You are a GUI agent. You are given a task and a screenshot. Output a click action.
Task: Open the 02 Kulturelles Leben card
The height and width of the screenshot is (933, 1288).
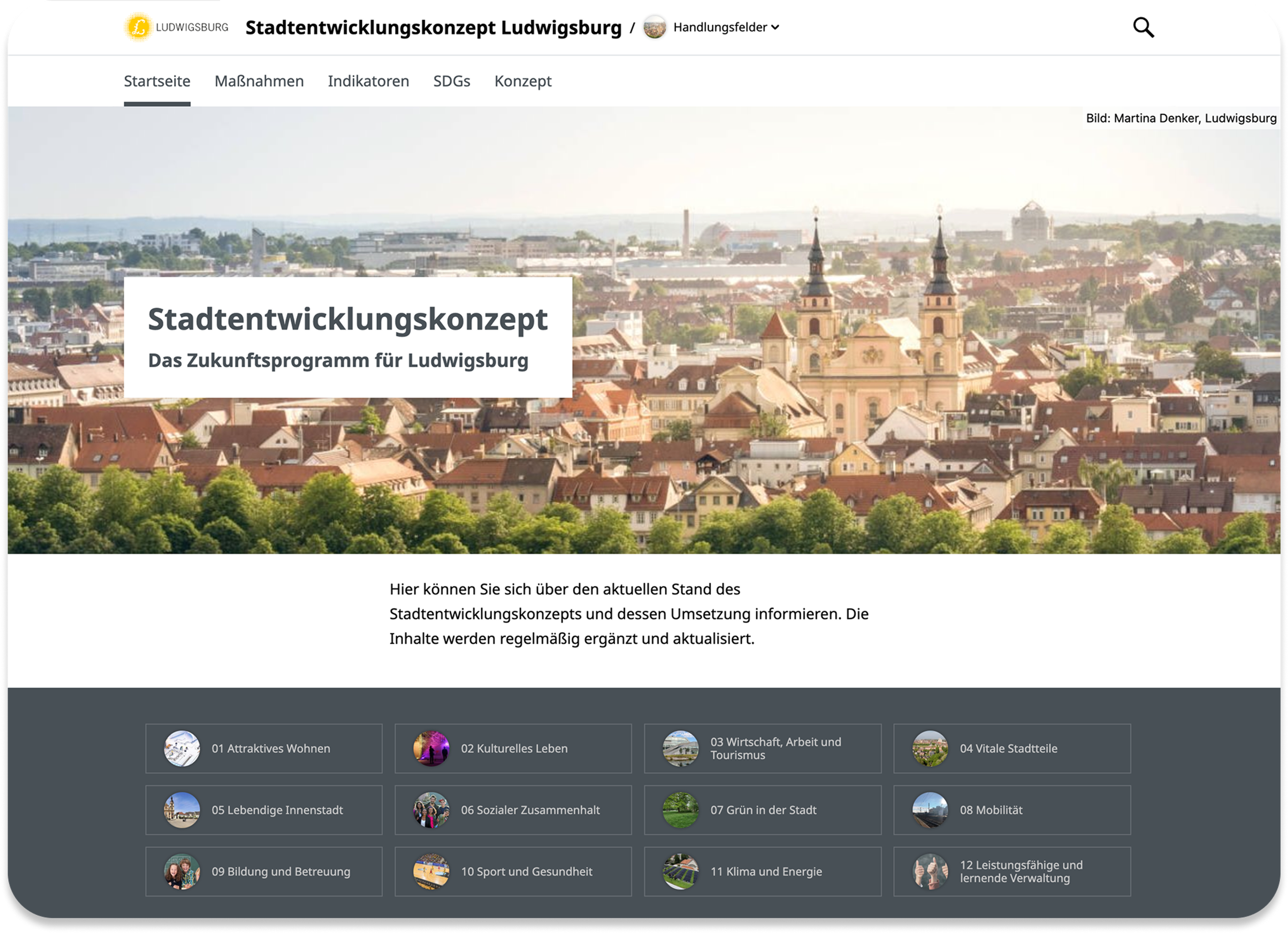point(513,749)
